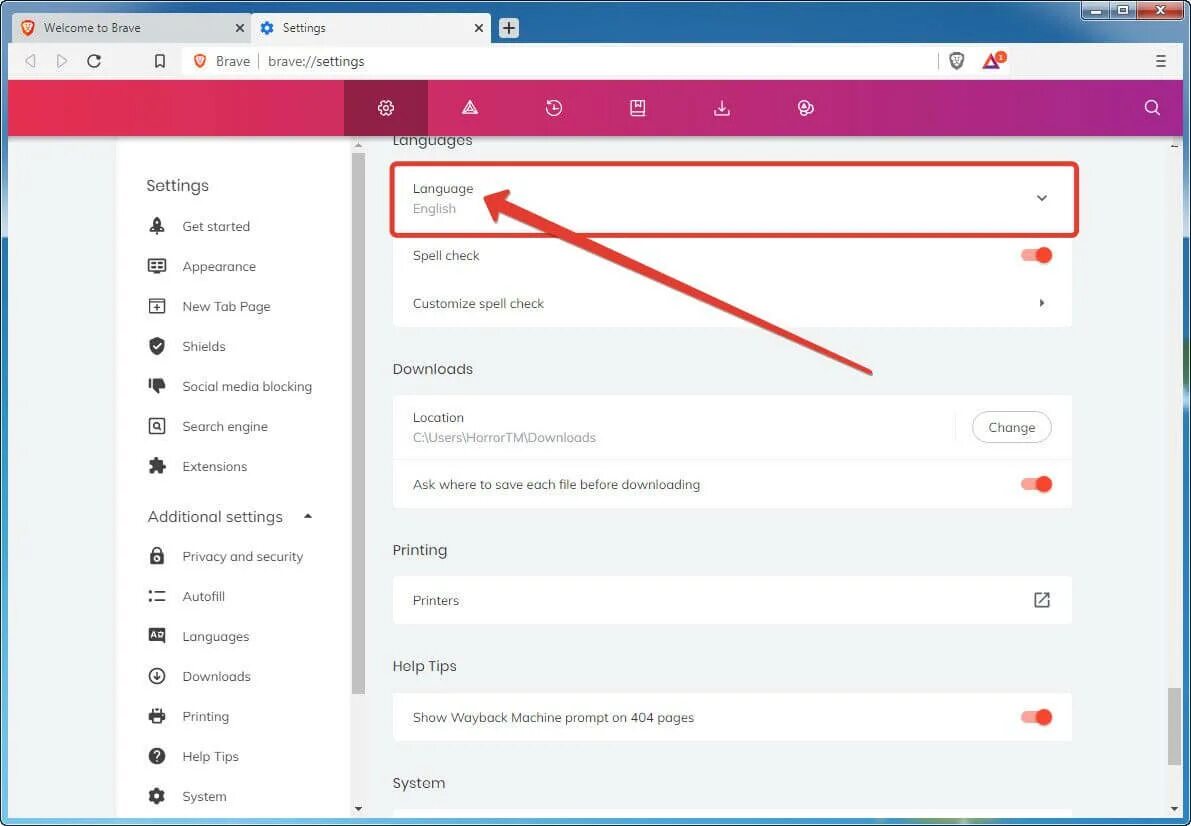Open Privacy and security settings link

click(x=242, y=556)
